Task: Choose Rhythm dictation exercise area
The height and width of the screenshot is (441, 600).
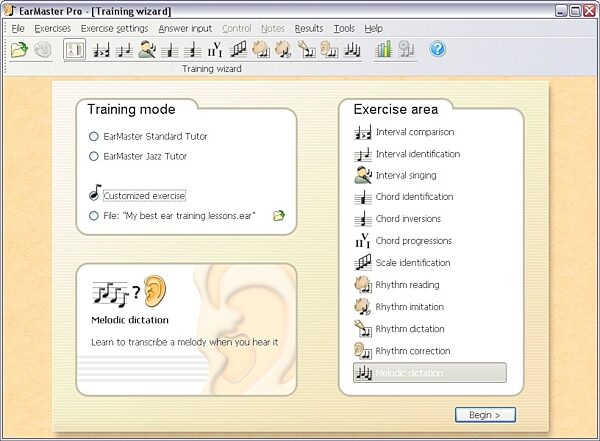Action: pos(410,329)
